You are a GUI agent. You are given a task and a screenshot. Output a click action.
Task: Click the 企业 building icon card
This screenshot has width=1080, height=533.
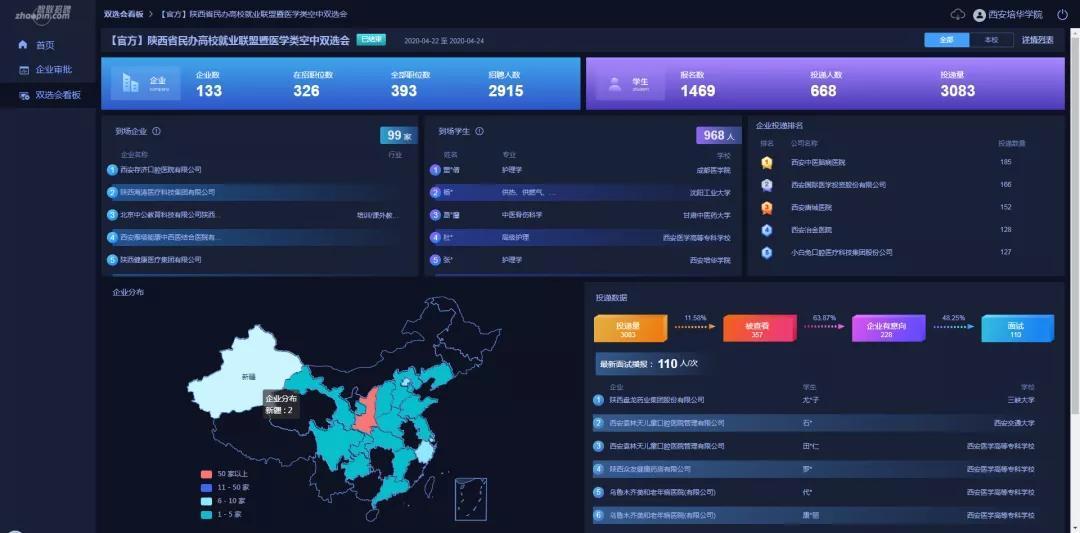click(146, 83)
